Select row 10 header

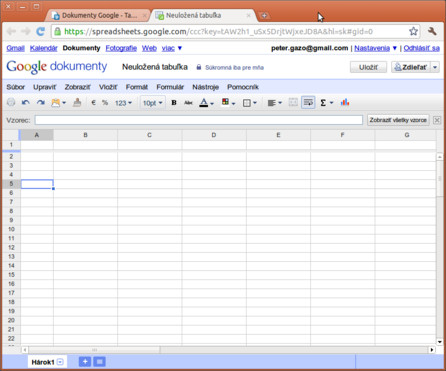coord(11,229)
